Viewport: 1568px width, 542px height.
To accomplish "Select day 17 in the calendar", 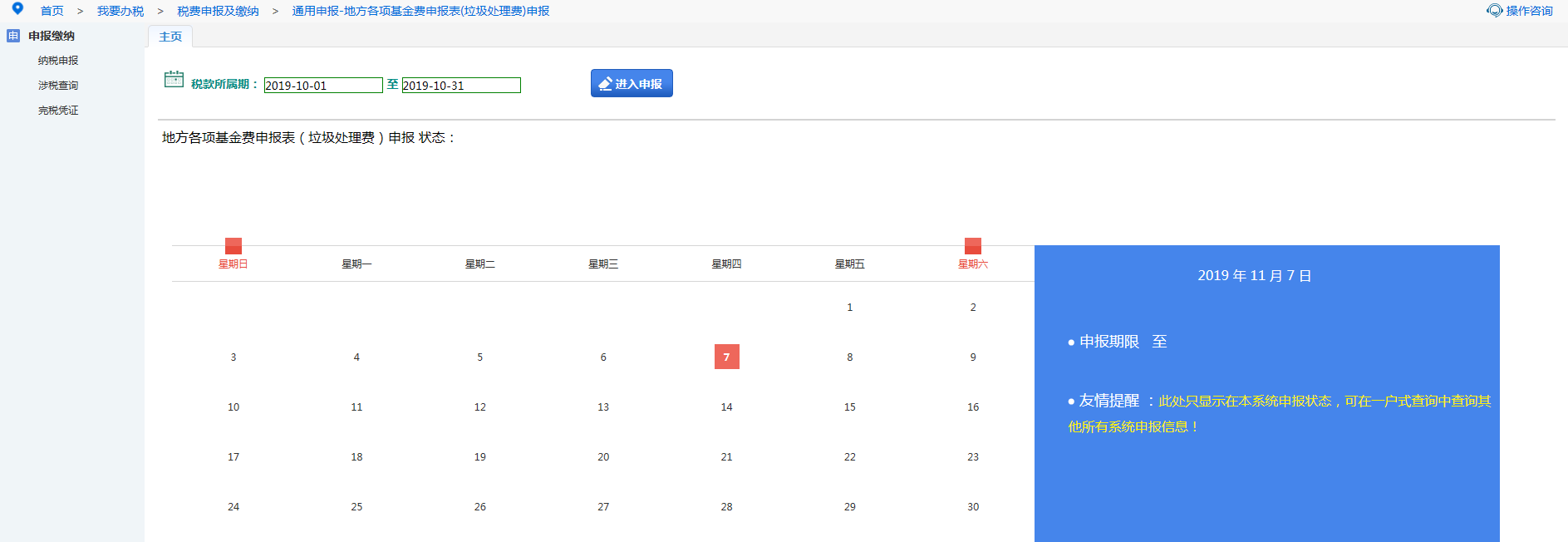I will [x=233, y=457].
